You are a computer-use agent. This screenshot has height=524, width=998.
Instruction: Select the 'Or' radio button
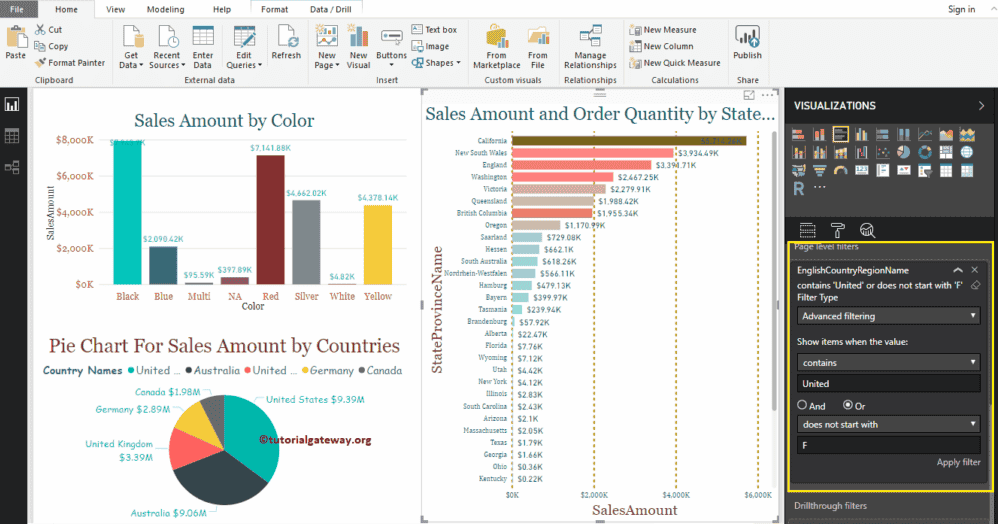pyautogui.click(x=850, y=405)
